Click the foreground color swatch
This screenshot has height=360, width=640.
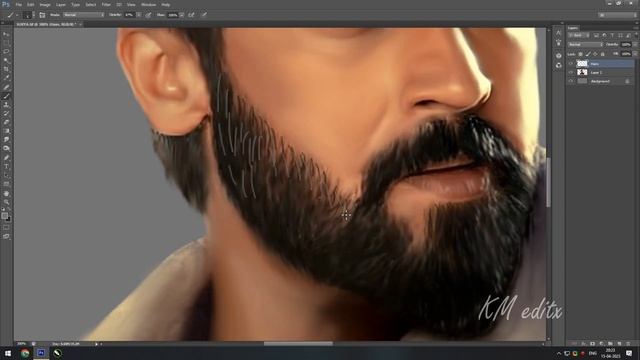[4, 216]
